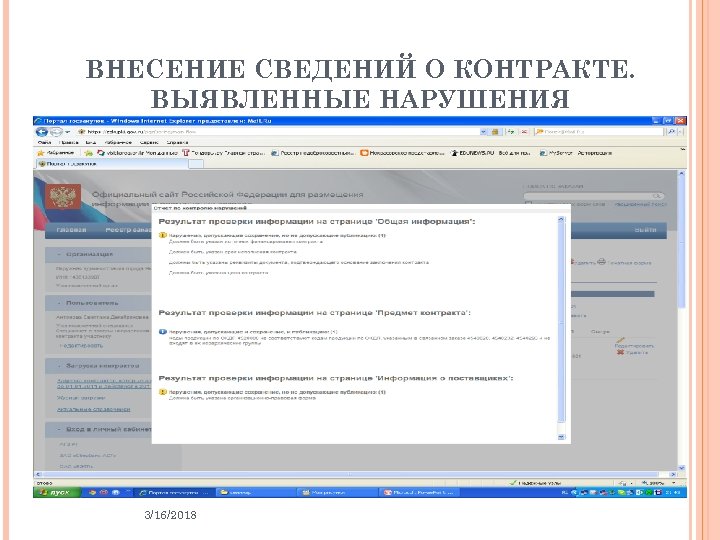720x540 pixels.
Task: Open the Вид menu
Action: 90,142
